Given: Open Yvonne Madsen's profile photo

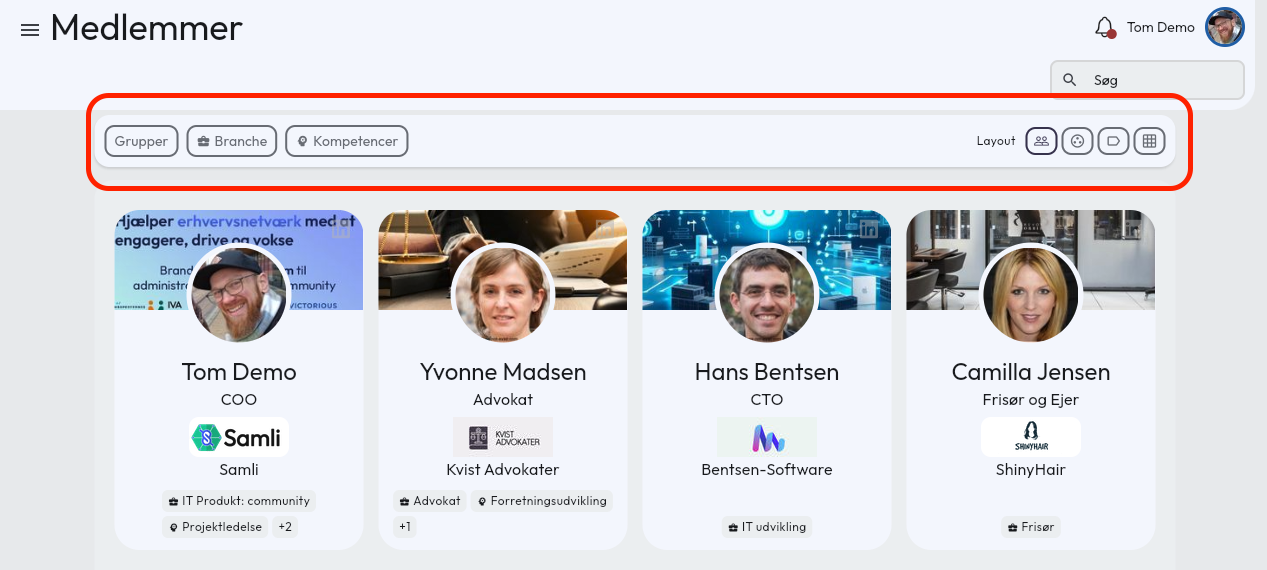Looking at the screenshot, I should coord(503,293).
